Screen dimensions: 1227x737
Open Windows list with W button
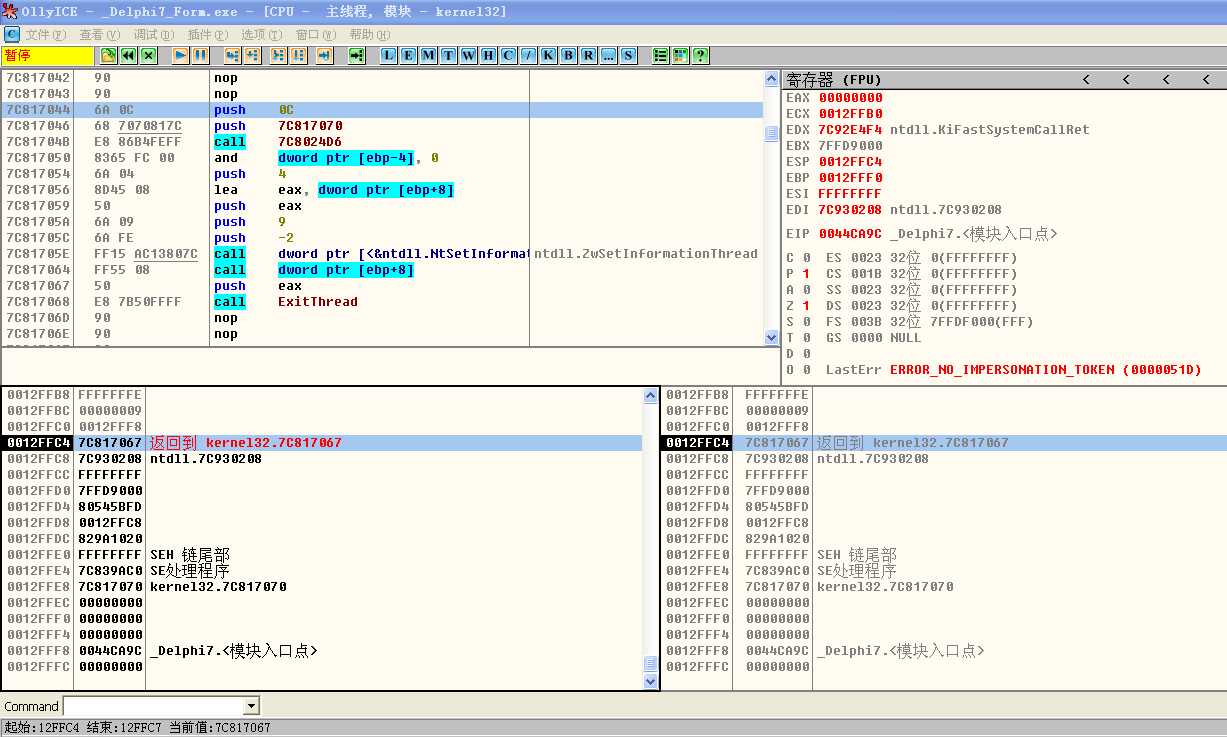[468, 55]
